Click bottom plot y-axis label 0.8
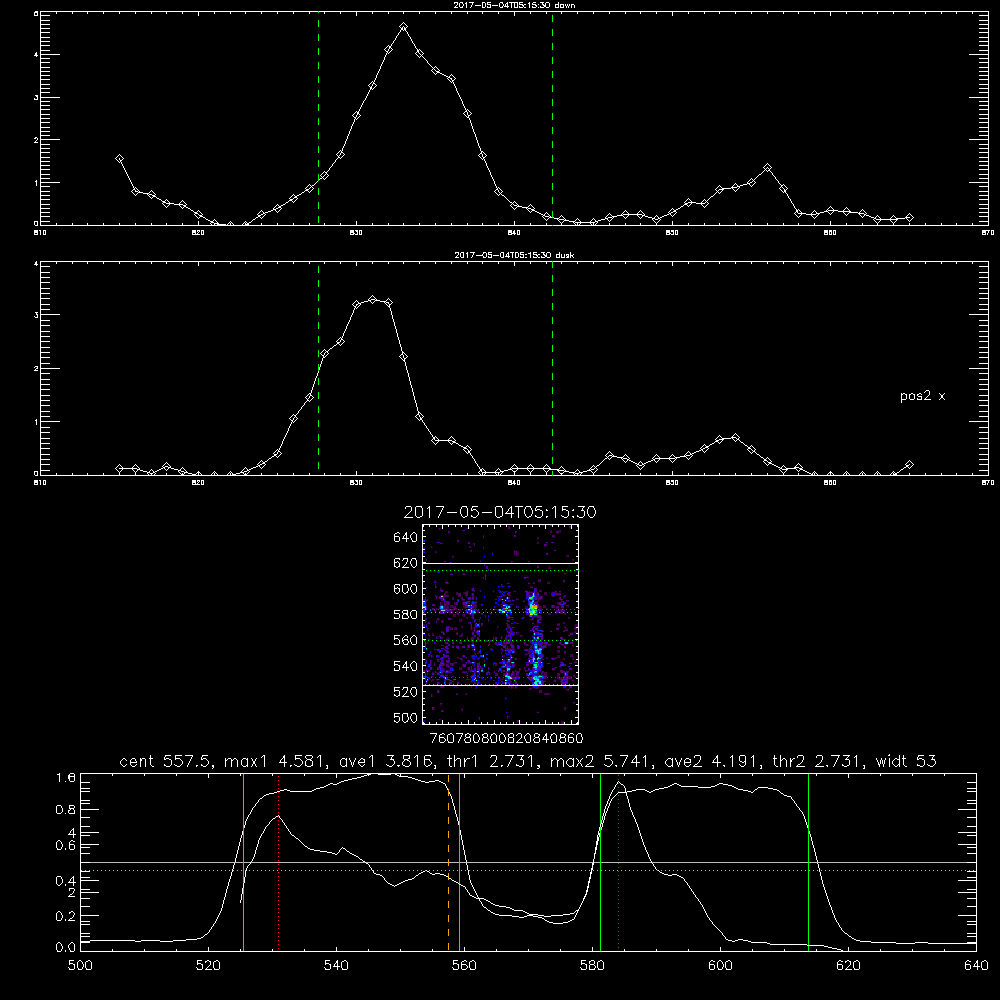 coord(66,810)
